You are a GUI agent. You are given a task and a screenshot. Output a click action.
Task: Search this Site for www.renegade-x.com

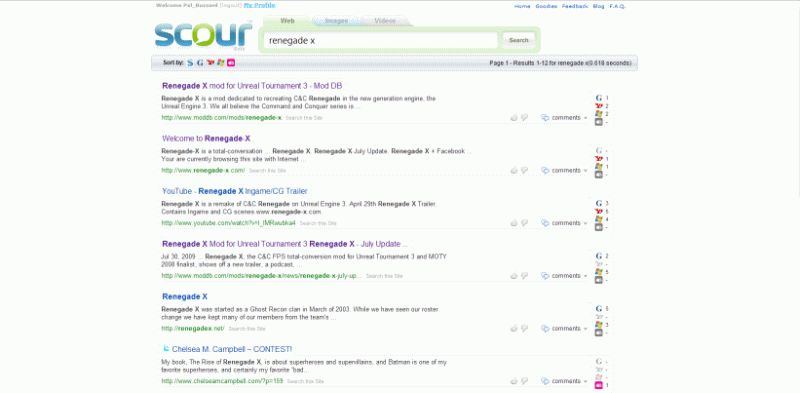[x=267, y=170]
